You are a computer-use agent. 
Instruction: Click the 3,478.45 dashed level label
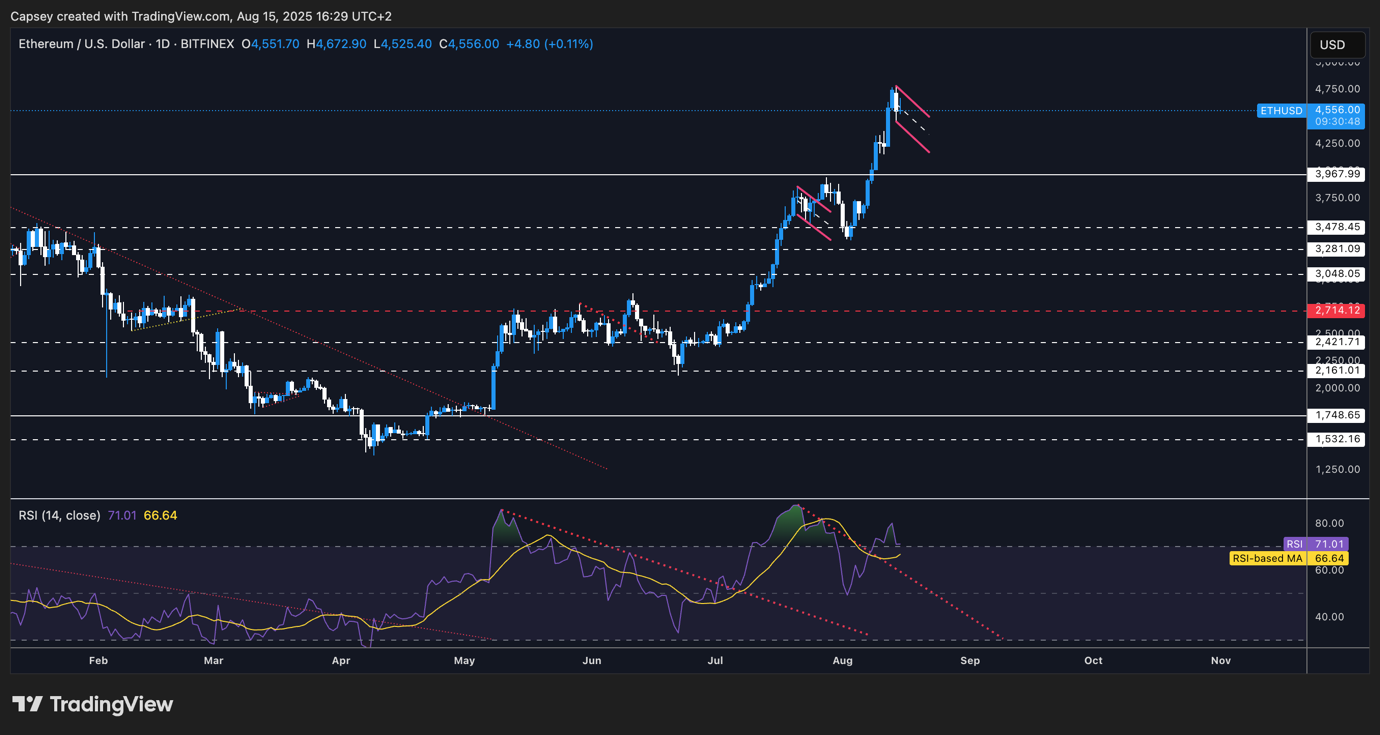click(1337, 228)
